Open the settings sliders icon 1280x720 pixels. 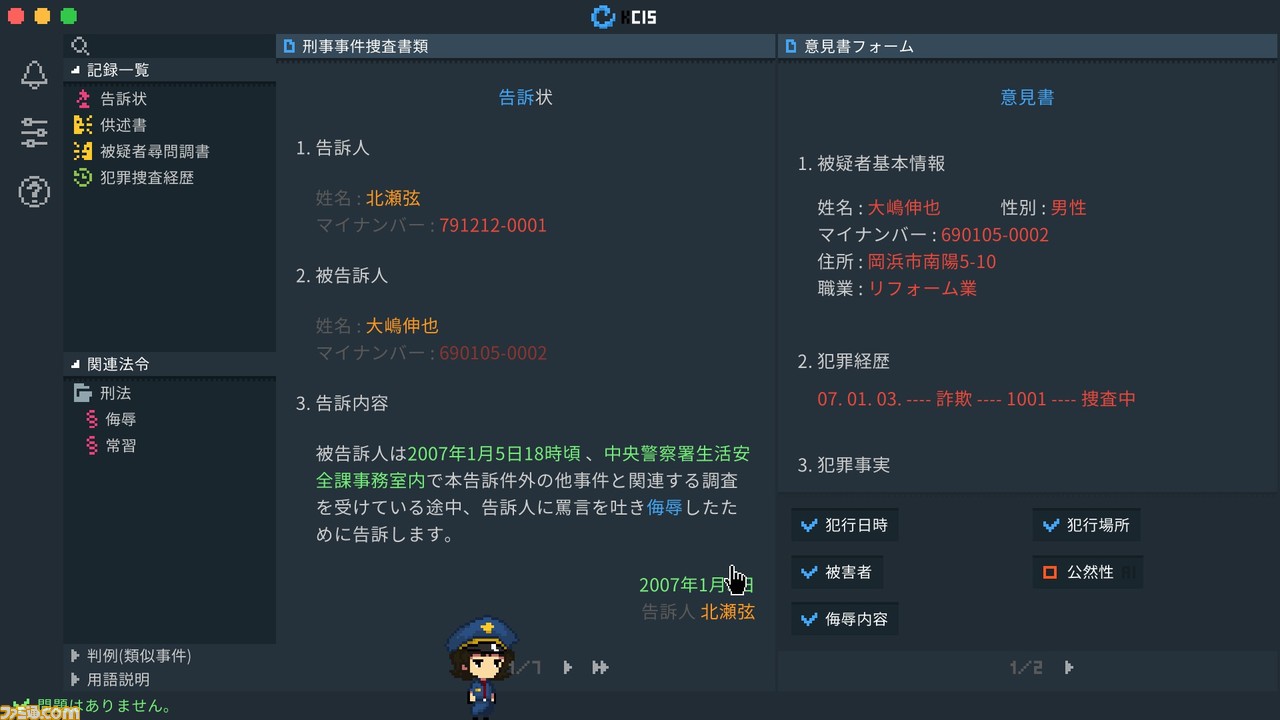pyautogui.click(x=34, y=133)
